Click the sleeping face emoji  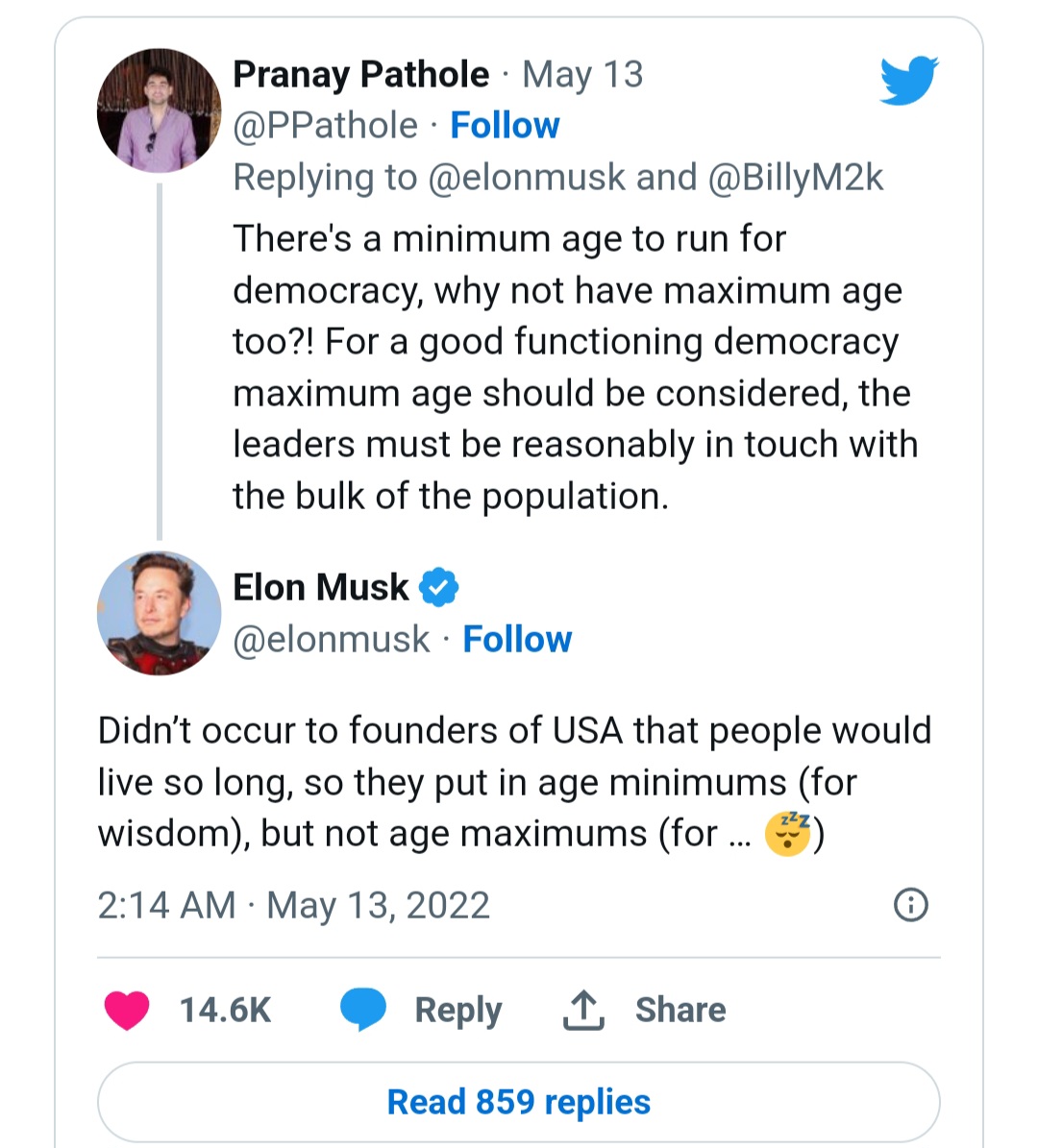[788, 833]
